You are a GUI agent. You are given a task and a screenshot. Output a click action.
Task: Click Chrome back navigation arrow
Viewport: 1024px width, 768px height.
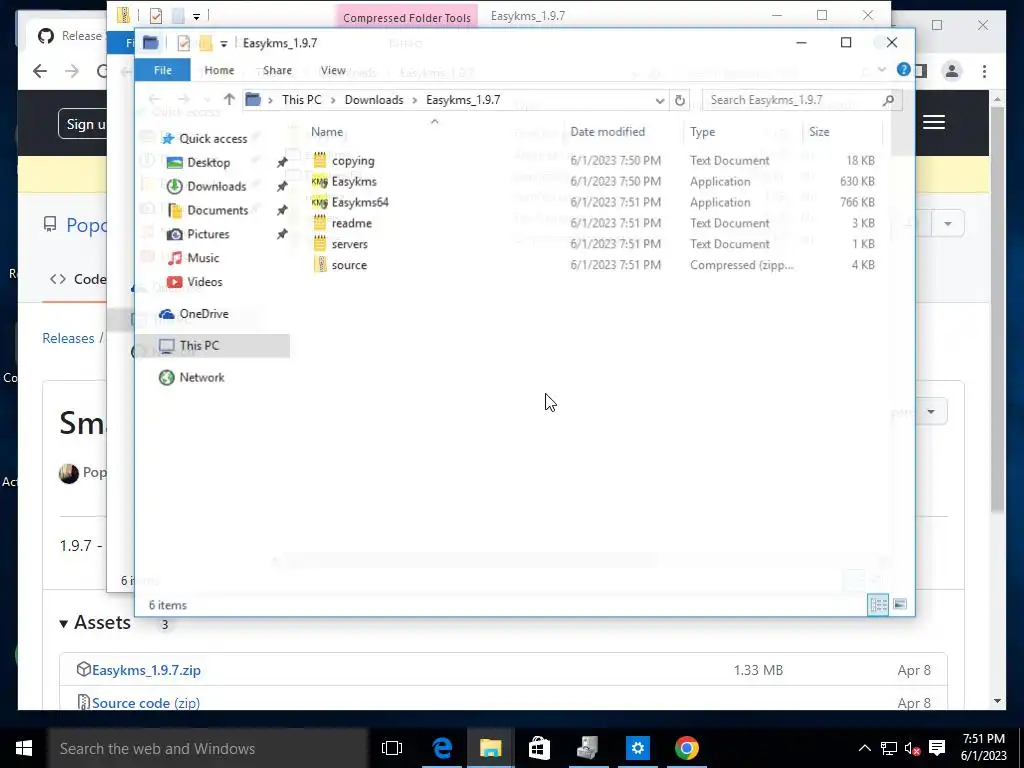tap(40, 71)
